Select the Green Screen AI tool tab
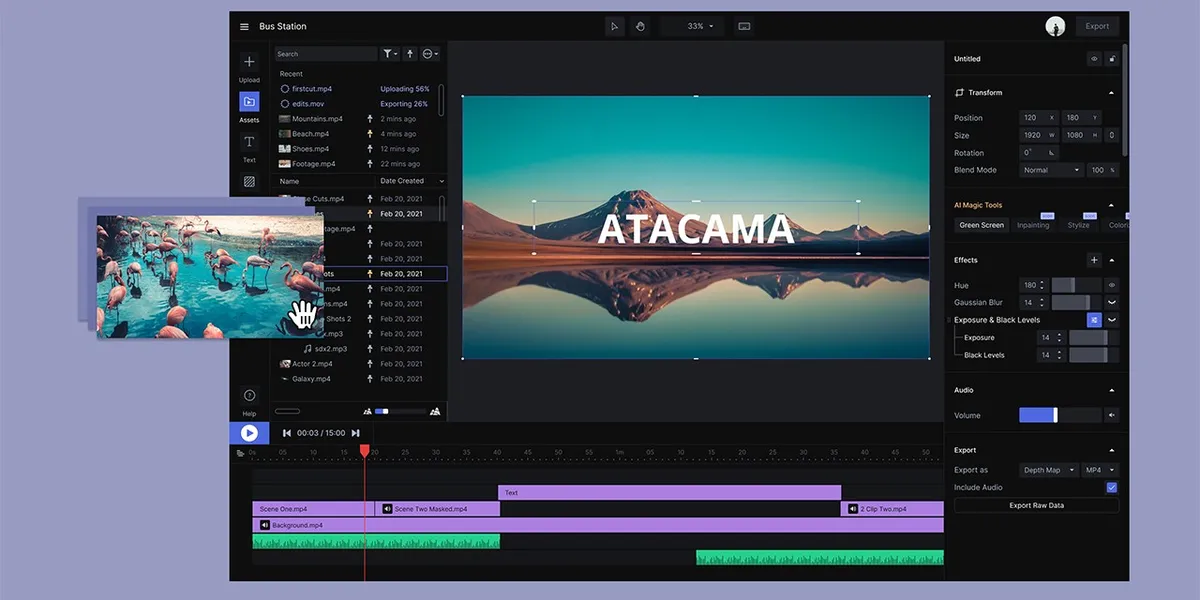 click(981, 225)
